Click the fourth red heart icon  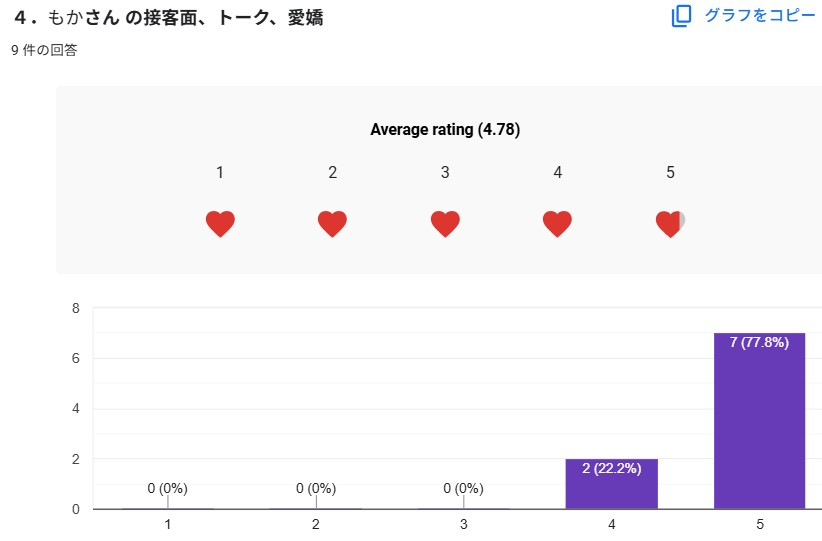pos(557,224)
